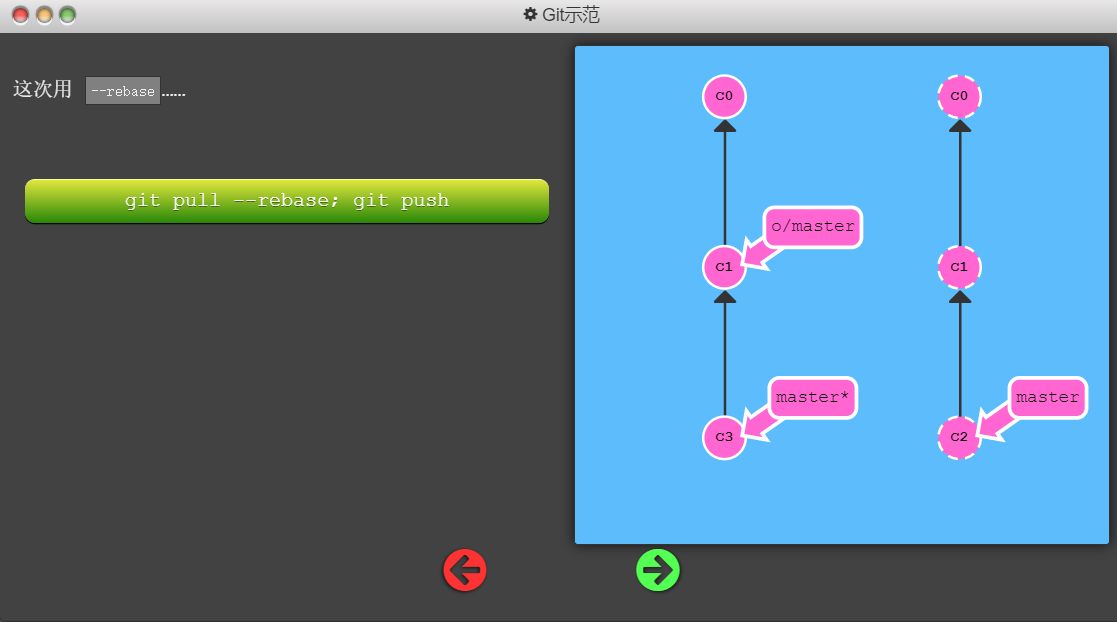Screen dimensions: 1117x622
Task: Select commit node c3
Action: tap(724, 437)
